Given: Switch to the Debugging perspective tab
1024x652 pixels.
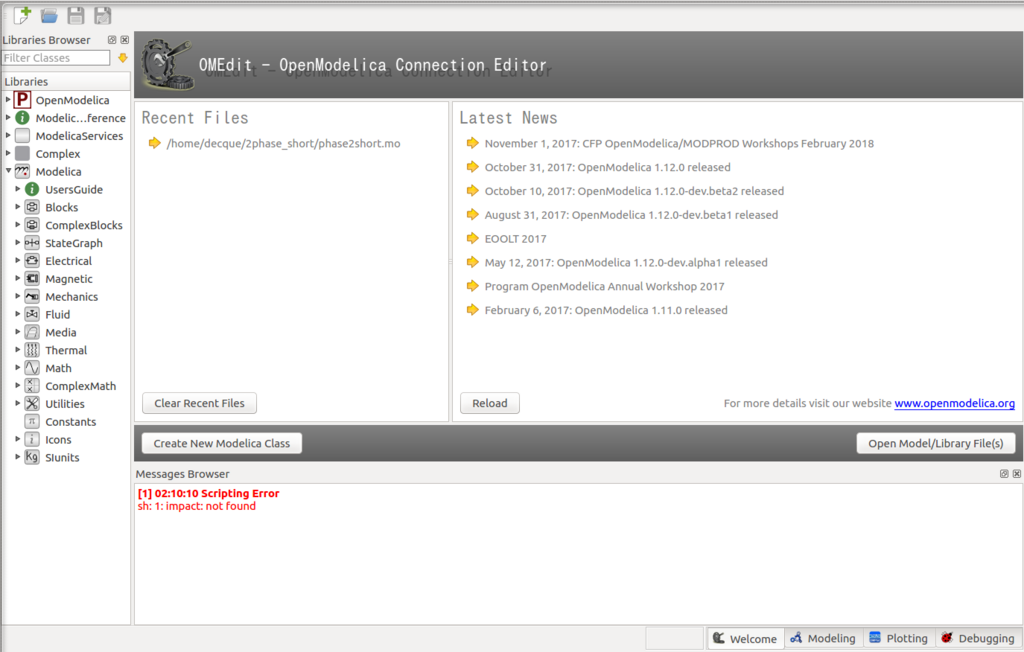Looking at the screenshot, I should 978,638.
